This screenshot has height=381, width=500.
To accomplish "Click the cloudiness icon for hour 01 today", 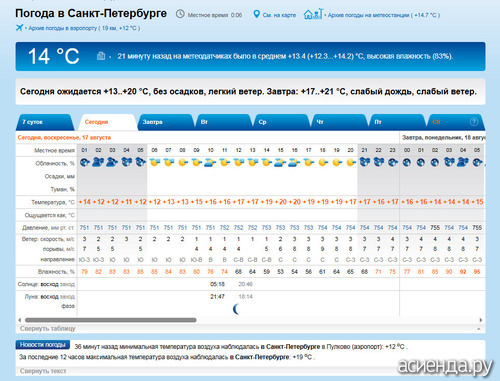I will (85, 162).
